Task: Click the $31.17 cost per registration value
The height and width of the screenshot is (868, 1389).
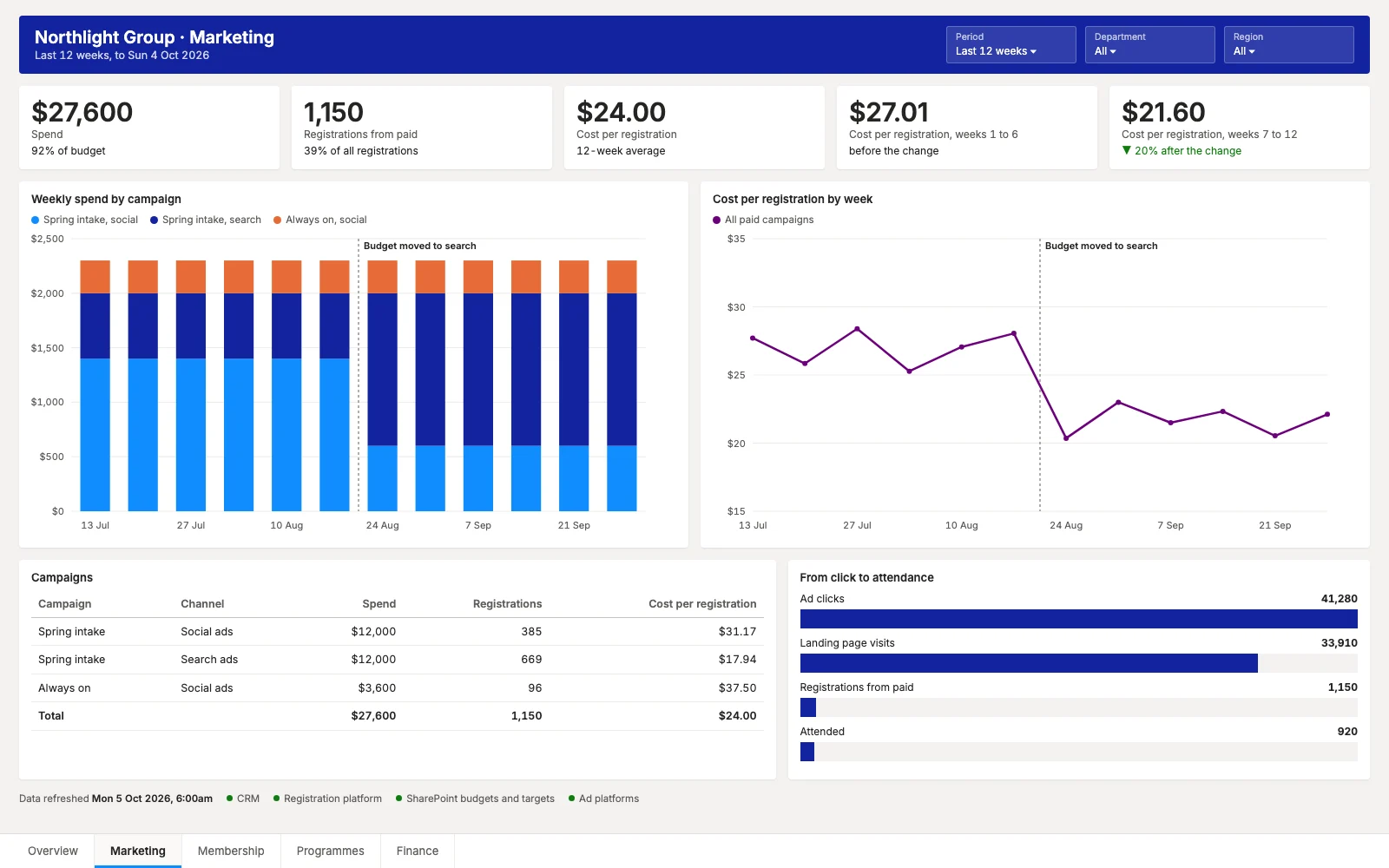Action: [737, 632]
